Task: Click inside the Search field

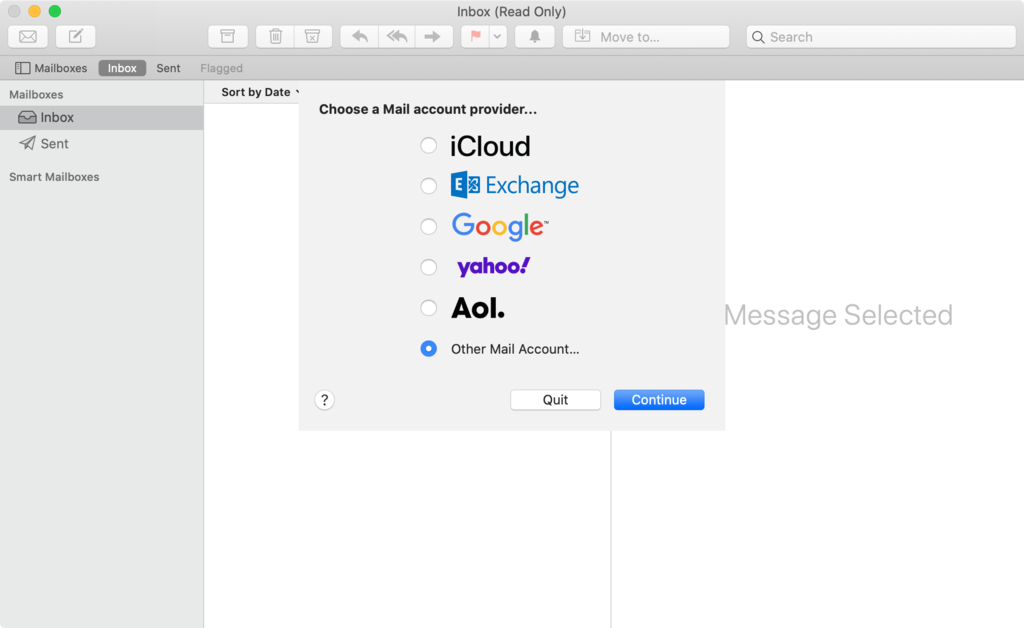Action: 878,36
